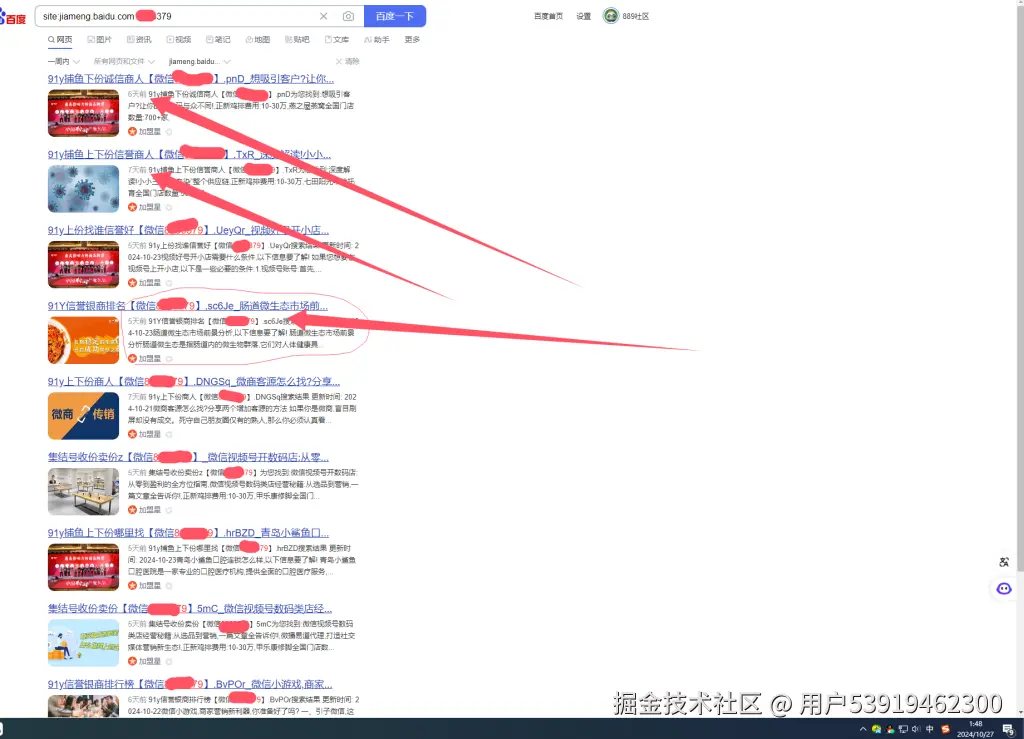1024x739 pixels.
Task: Click the network icon in the system tray
Action: click(x=903, y=729)
